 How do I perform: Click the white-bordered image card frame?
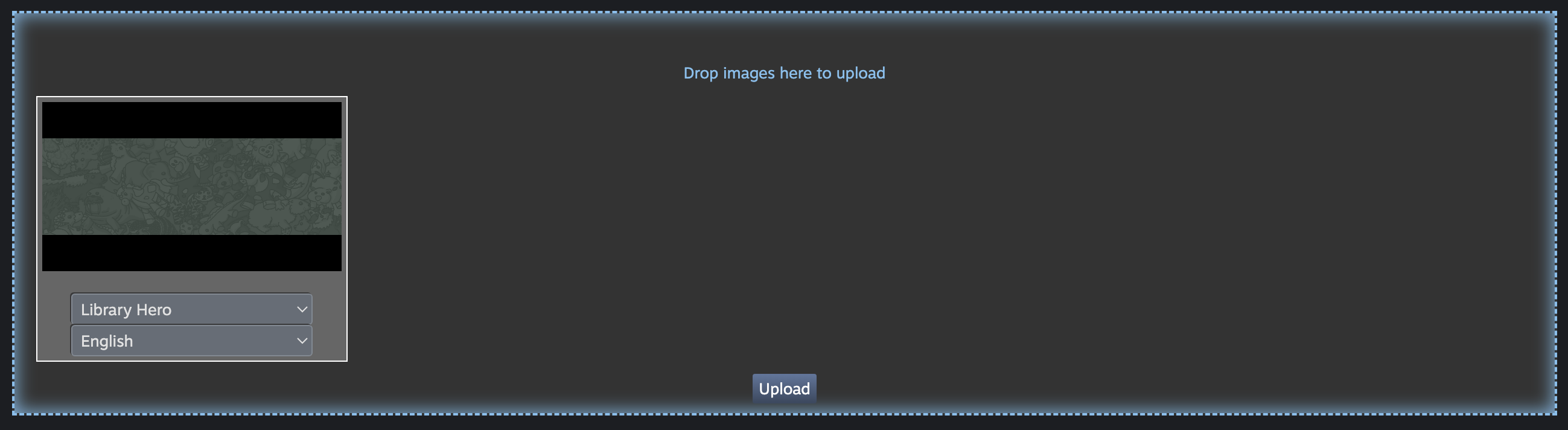tap(192, 229)
